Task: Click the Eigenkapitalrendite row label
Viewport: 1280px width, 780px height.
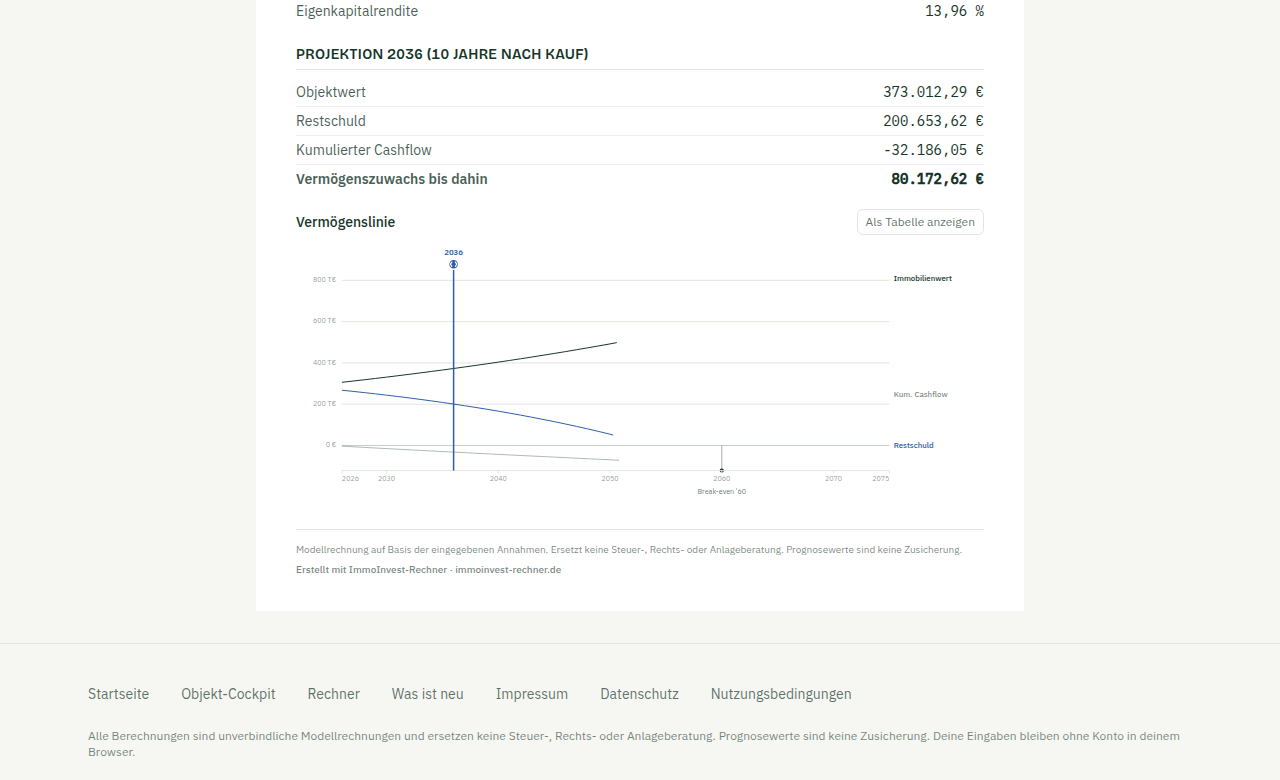Action: coord(357,11)
